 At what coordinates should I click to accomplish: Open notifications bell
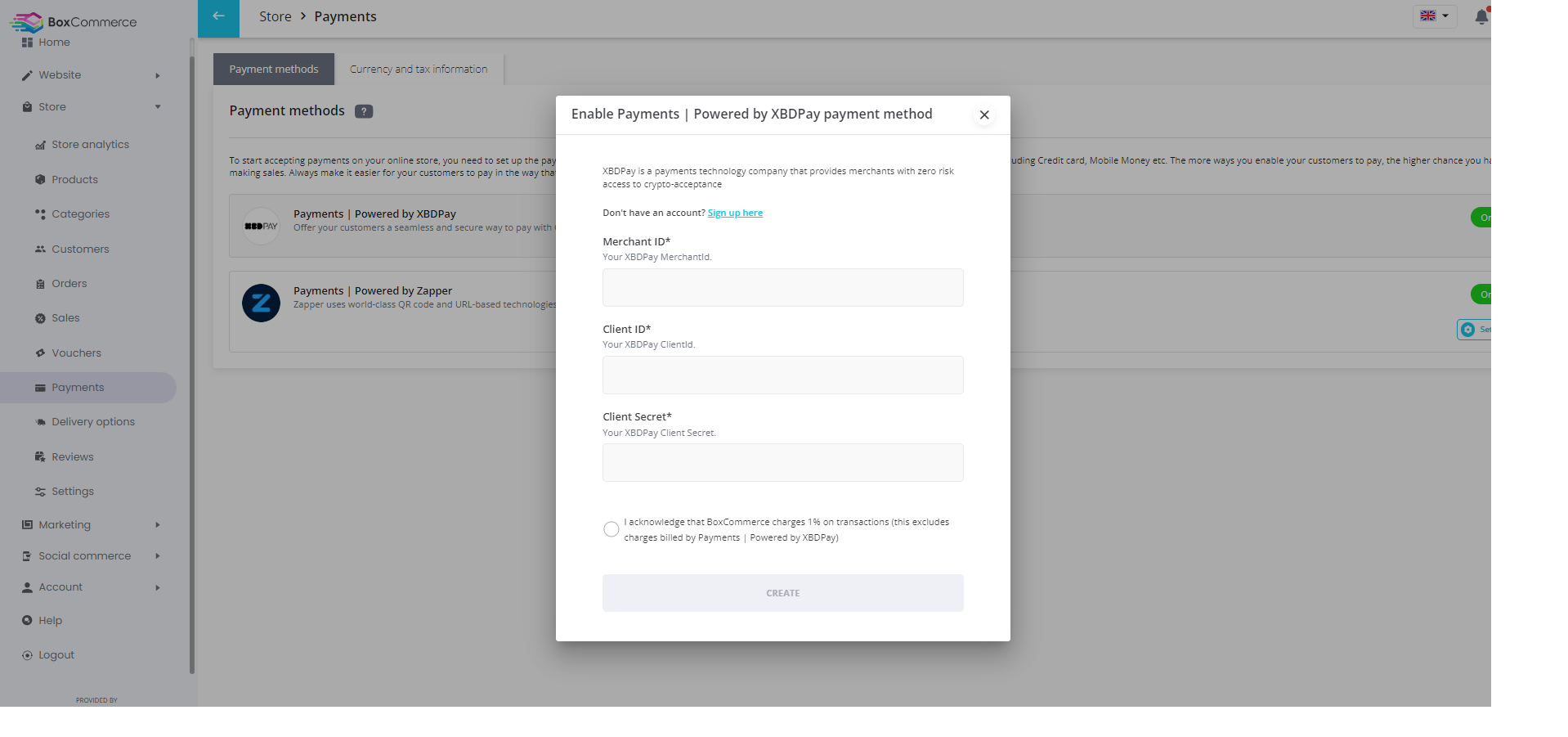(1481, 16)
